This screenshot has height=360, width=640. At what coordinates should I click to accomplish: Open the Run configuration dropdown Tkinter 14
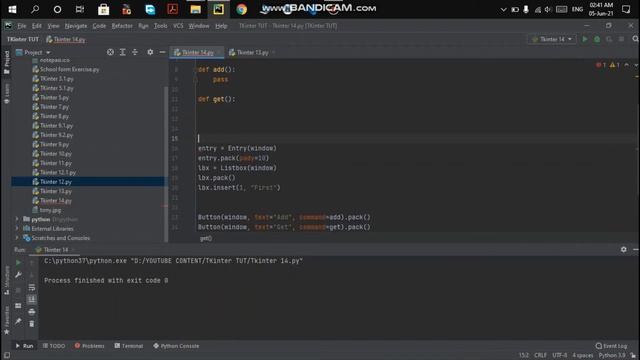point(552,39)
